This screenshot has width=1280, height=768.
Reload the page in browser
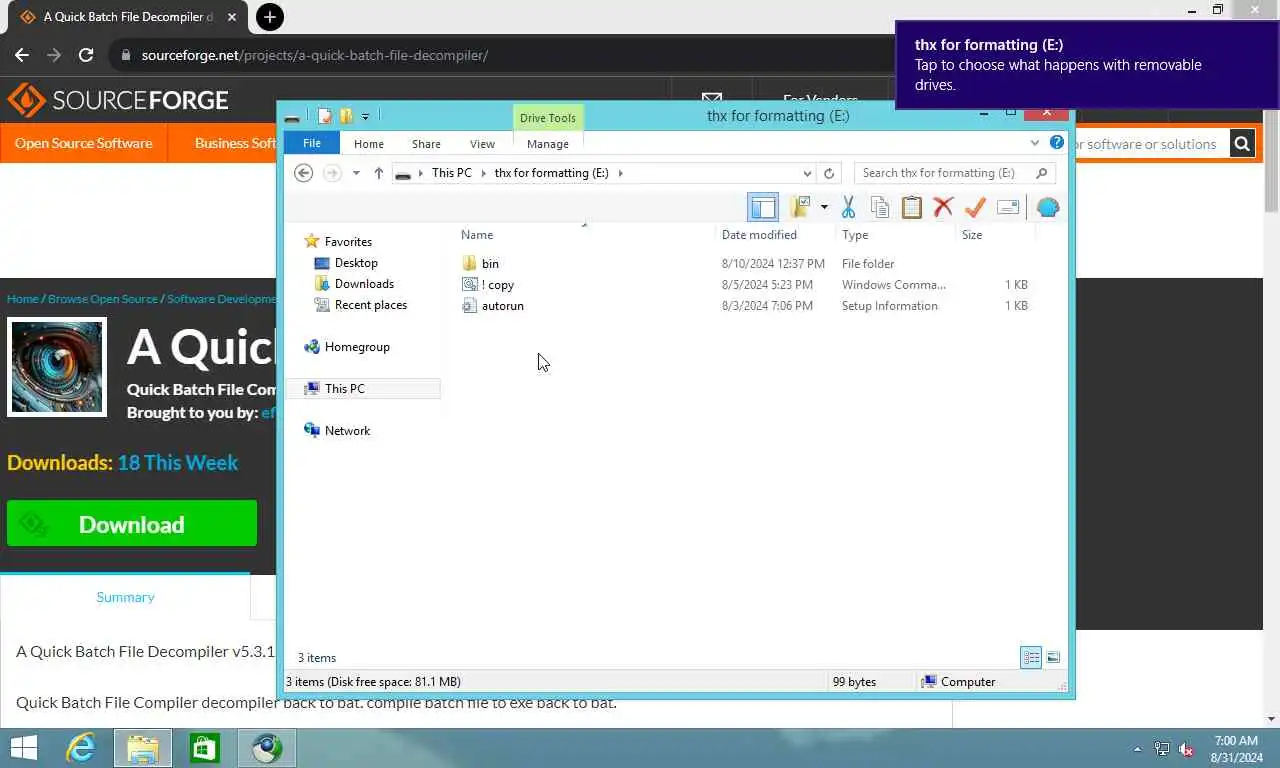(x=86, y=55)
